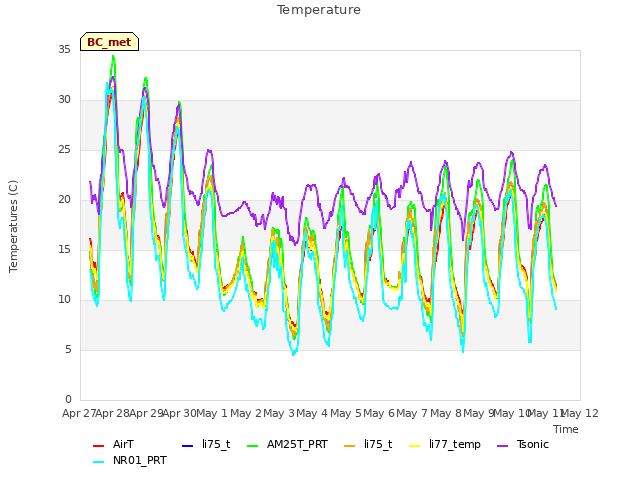Click the yellow li77_temp color marker
This screenshot has width=640, height=480.
tap(415, 446)
